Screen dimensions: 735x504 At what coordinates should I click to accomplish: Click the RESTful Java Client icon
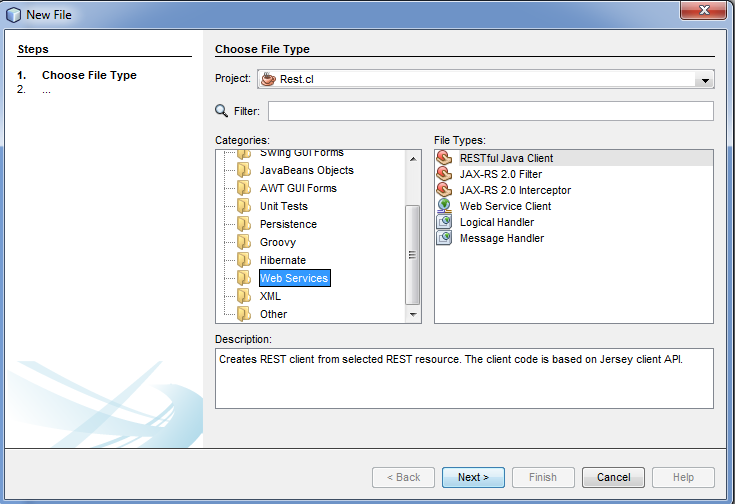[x=444, y=158]
